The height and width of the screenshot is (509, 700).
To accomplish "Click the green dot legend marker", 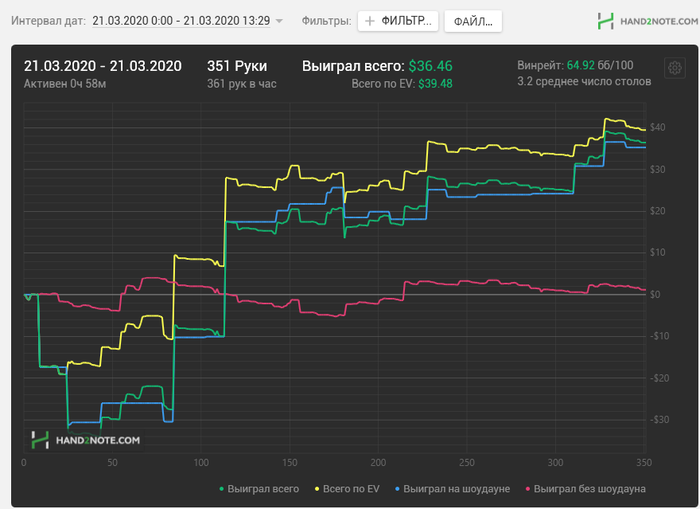I will click(221, 489).
